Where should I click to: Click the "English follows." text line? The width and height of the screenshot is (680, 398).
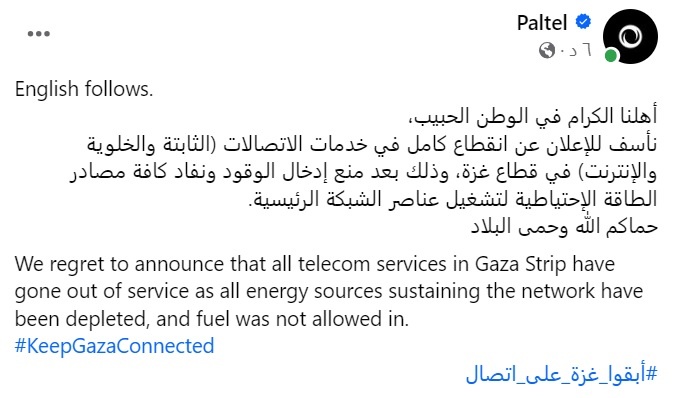[x=84, y=89]
